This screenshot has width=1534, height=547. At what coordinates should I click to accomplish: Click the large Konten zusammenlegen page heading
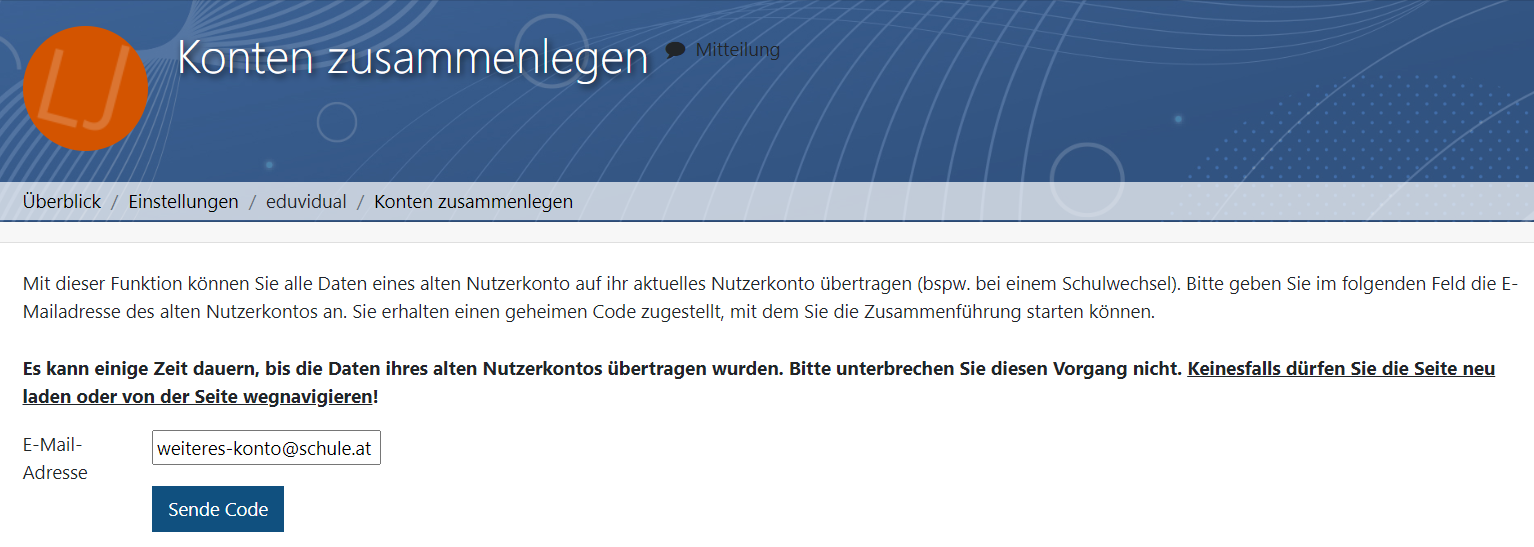tap(412, 59)
